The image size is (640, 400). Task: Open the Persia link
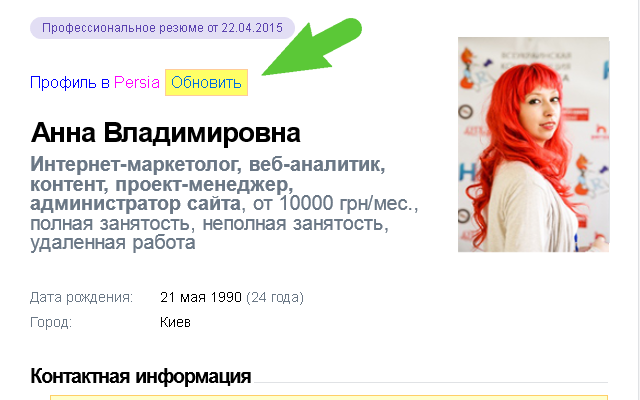[137, 82]
